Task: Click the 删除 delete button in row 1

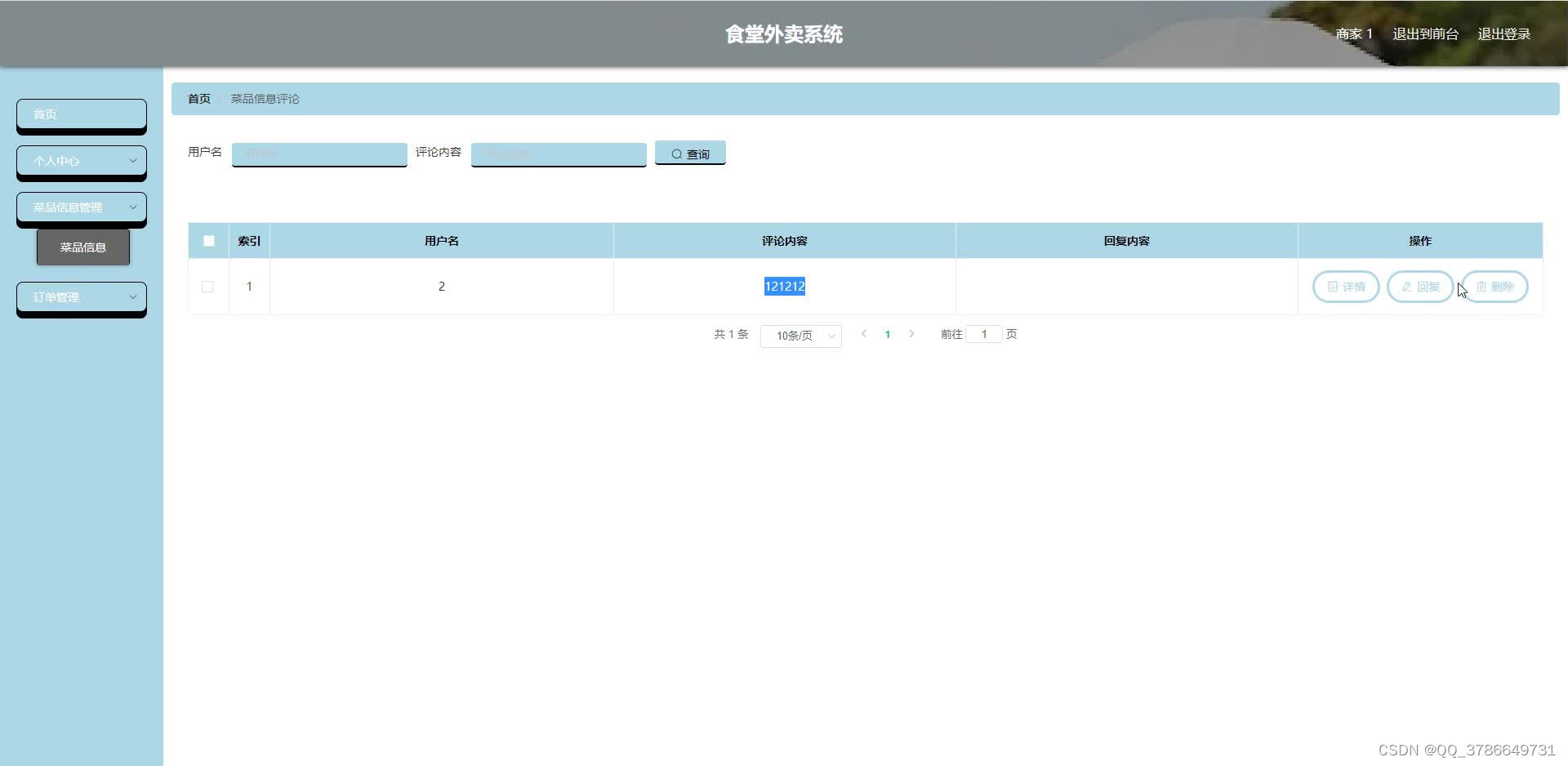Action: click(1494, 287)
